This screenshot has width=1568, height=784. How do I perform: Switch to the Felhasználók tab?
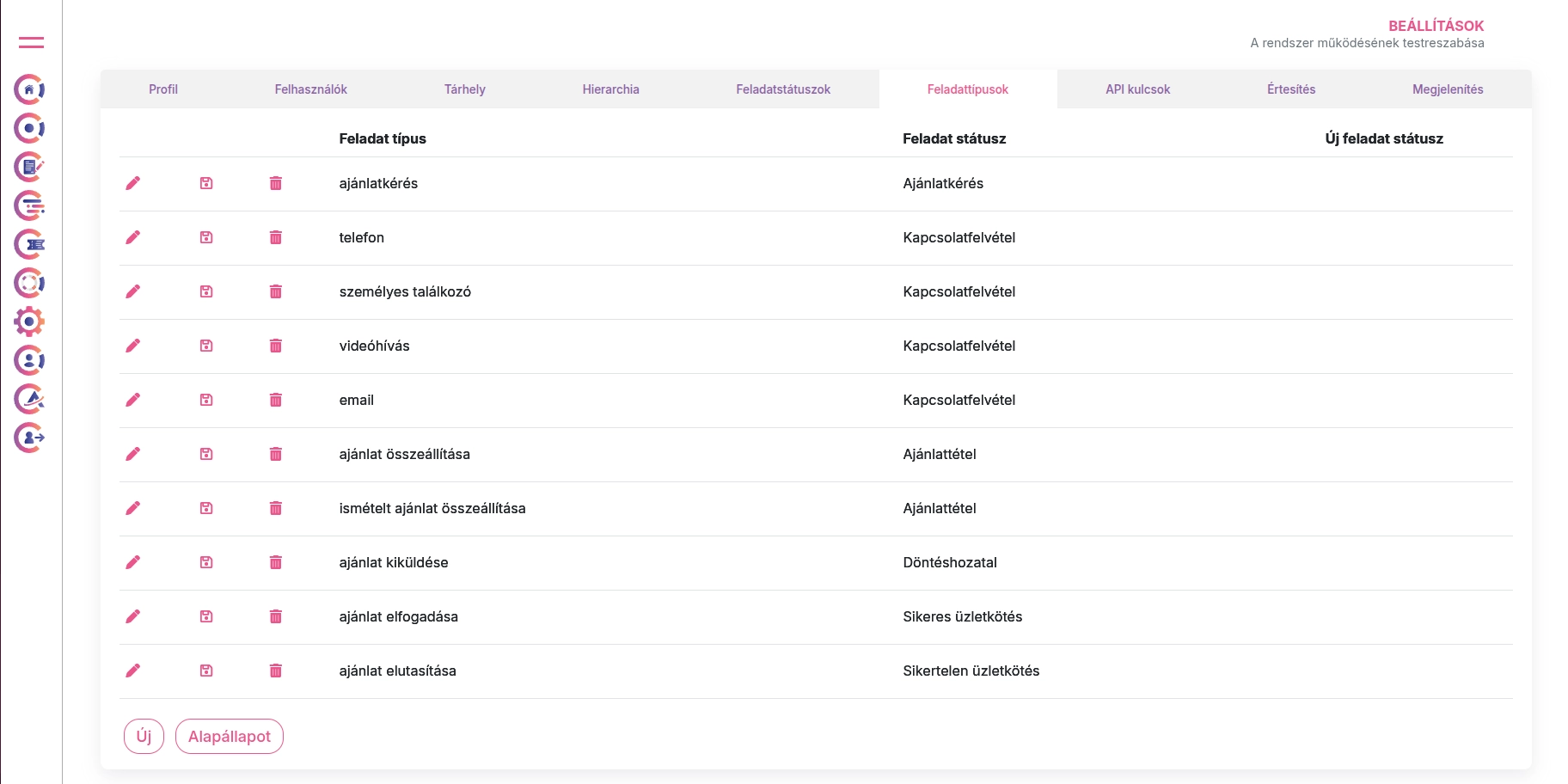coord(310,89)
